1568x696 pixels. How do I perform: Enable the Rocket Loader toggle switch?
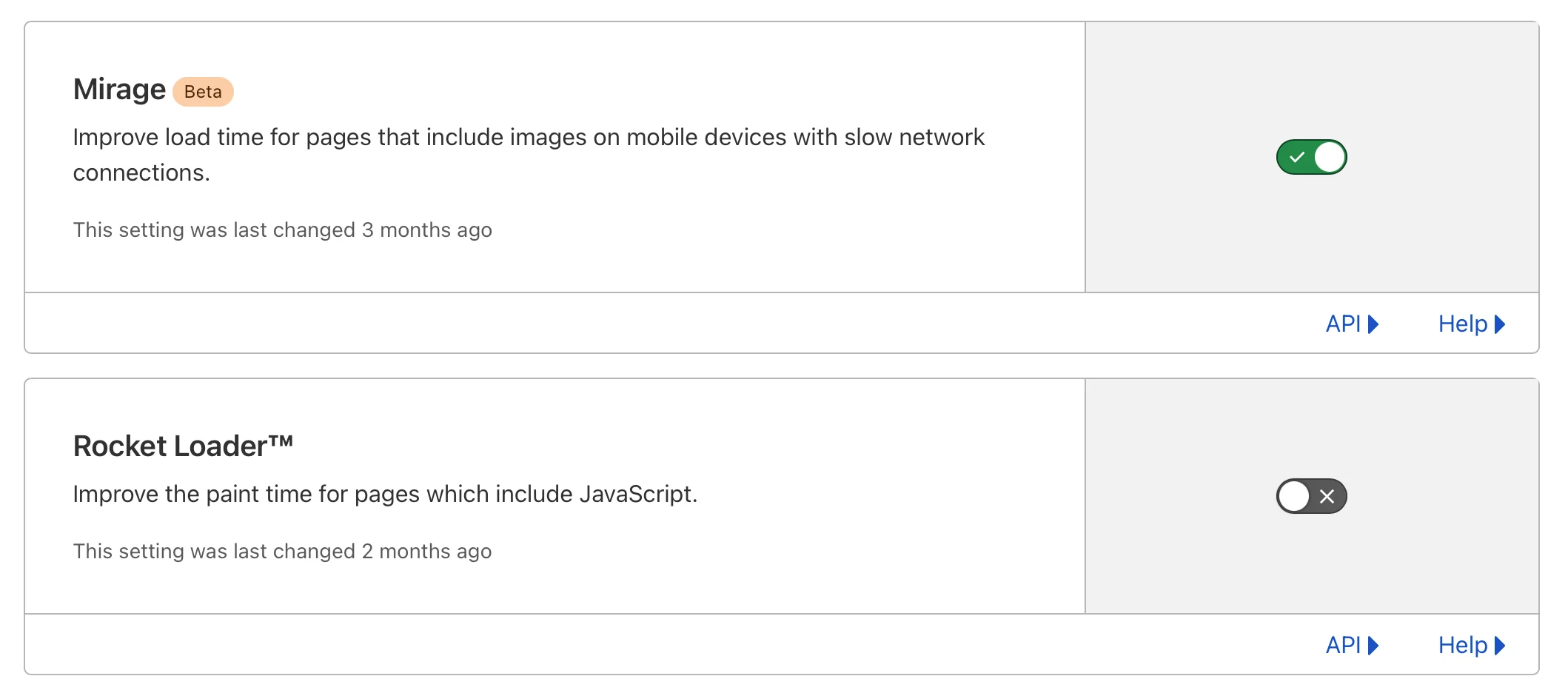1311,496
